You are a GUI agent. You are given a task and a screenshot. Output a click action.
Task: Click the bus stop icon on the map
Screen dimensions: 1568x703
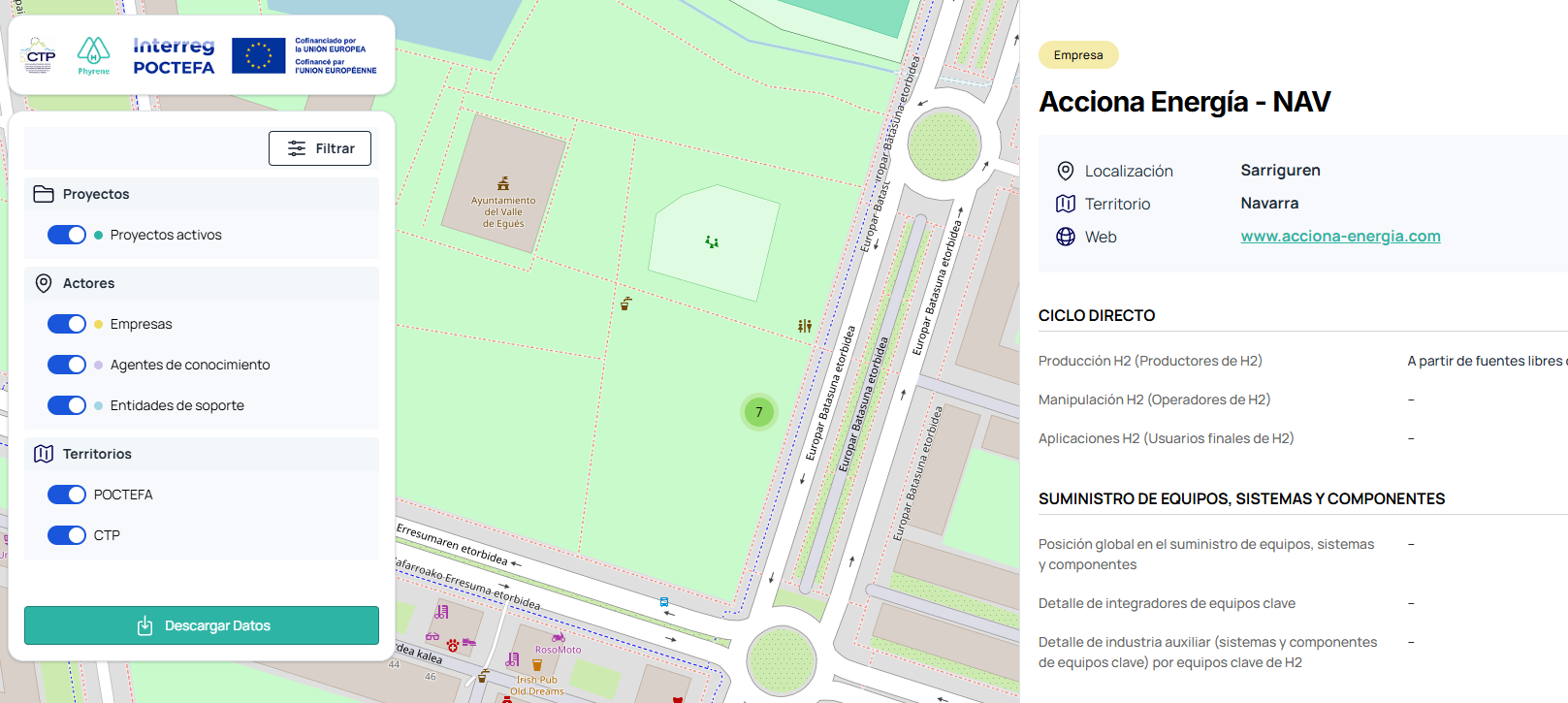[664, 602]
